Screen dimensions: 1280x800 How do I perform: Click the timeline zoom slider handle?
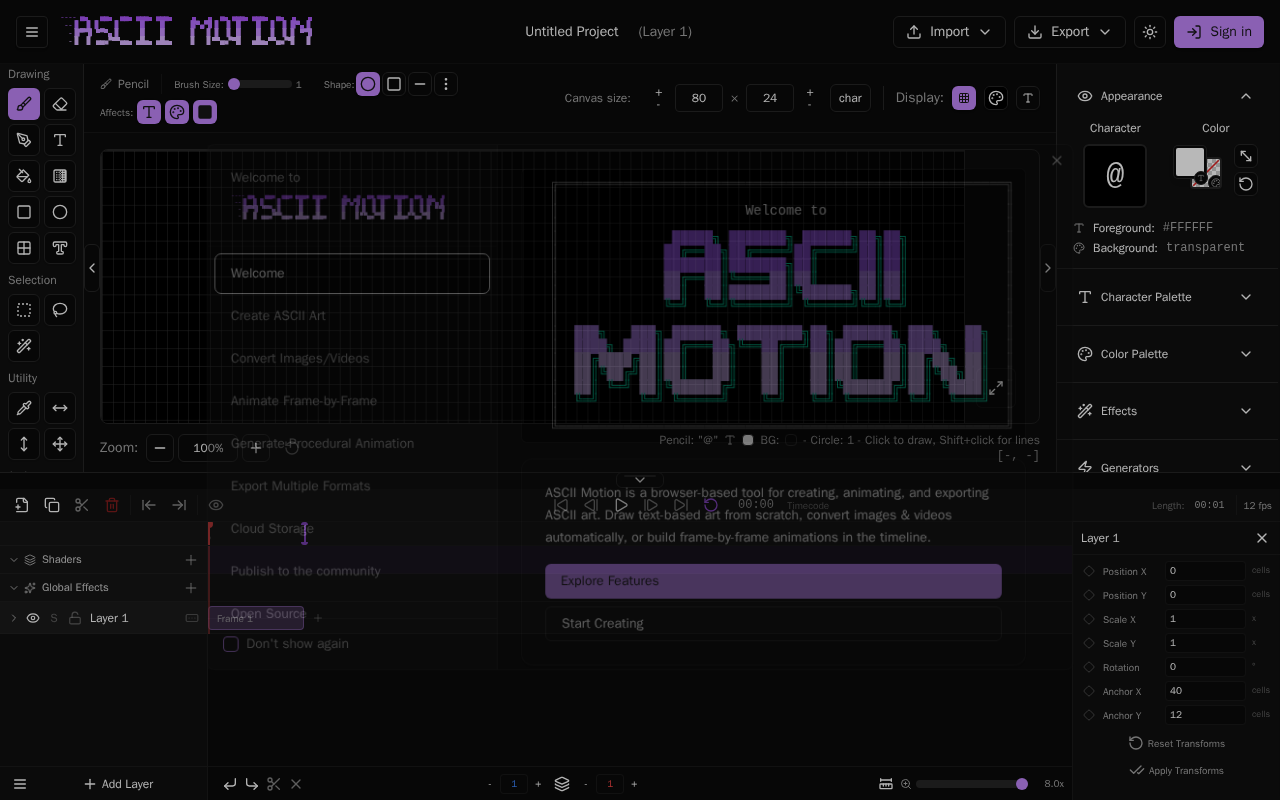click(x=1021, y=784)
